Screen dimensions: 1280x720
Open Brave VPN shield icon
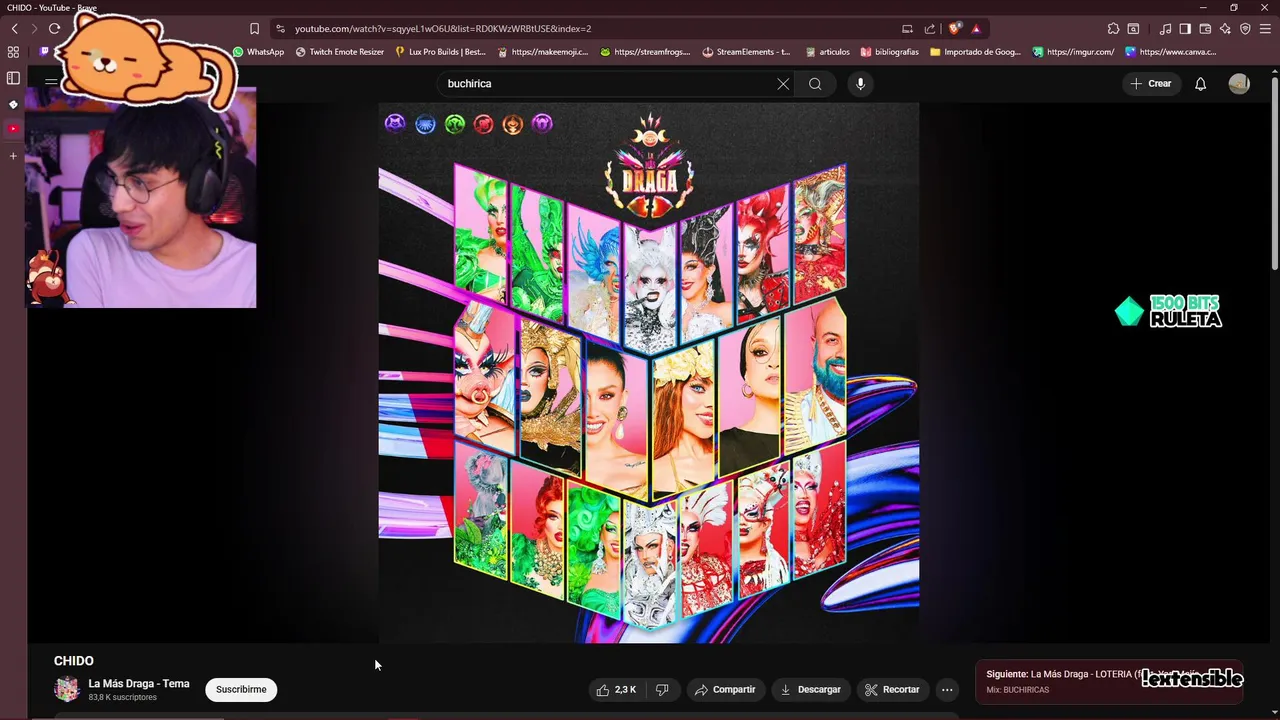(x=1245, y=29)
